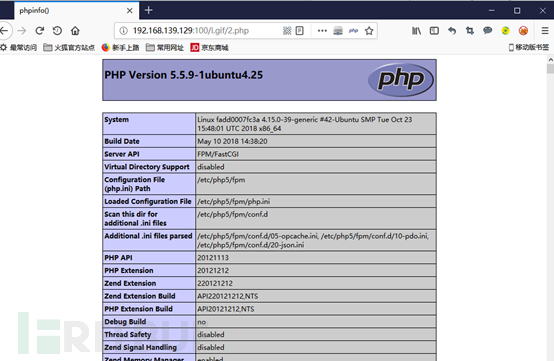This screenshot has height=361, width=554.
Task: Click the screenshot crop tool icon
Action: 470,31
